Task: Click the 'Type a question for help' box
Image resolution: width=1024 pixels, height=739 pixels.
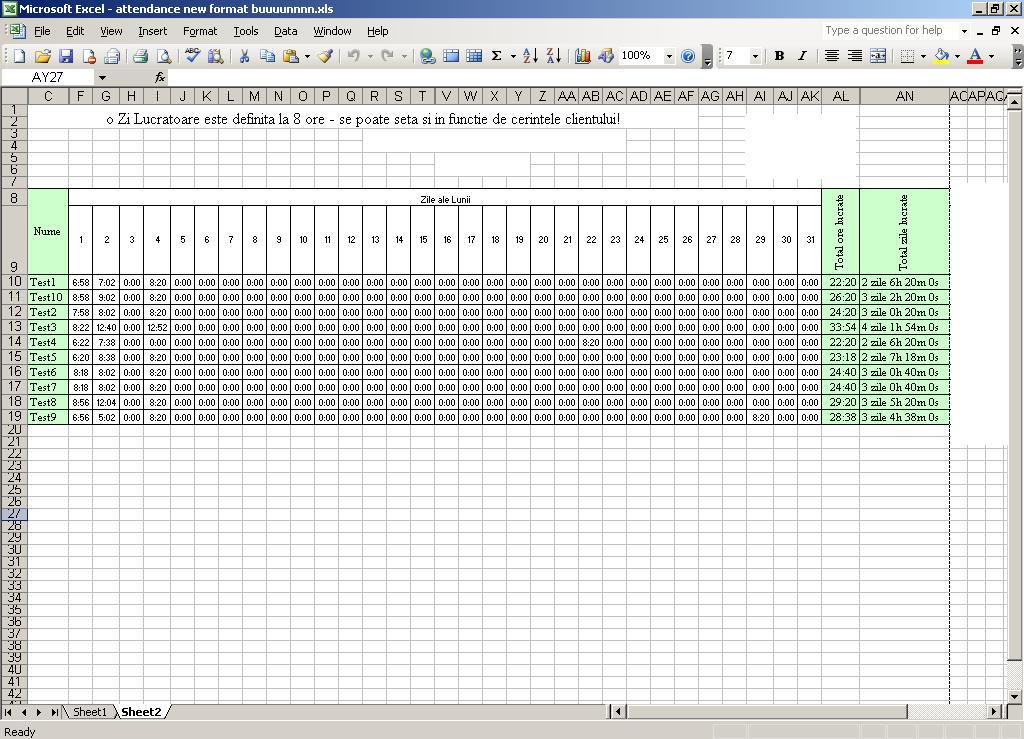Action: (890, 31)
